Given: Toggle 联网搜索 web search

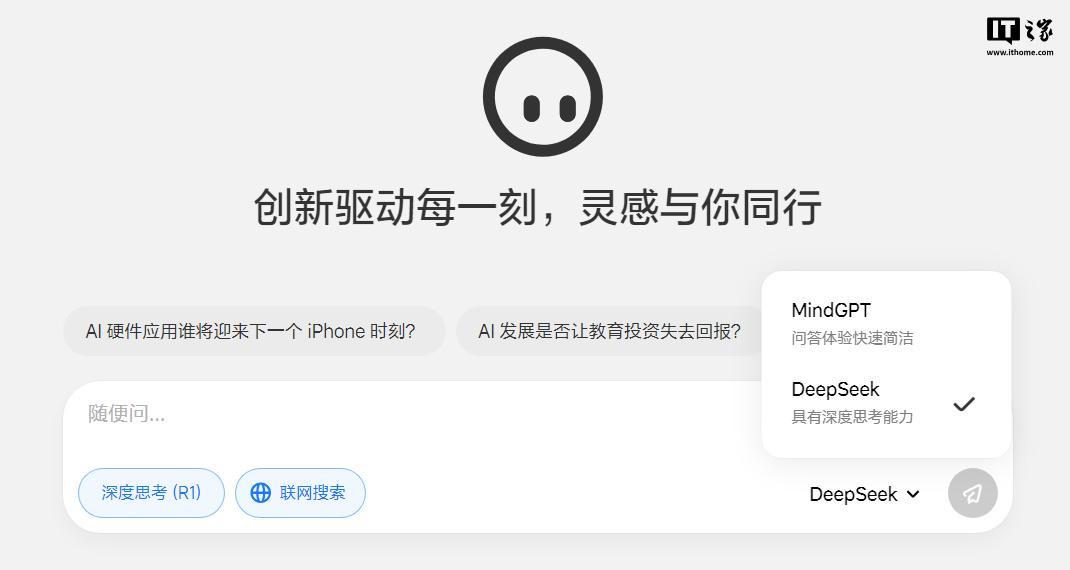Looking at the screenshot, I should tap(300, 493).
